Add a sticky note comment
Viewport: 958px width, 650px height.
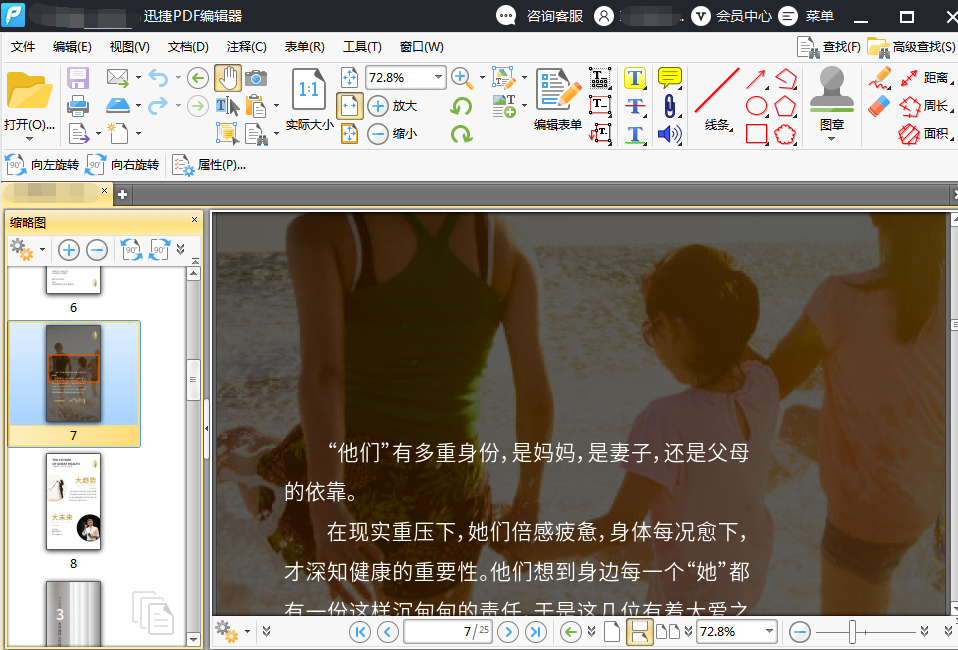670,78
